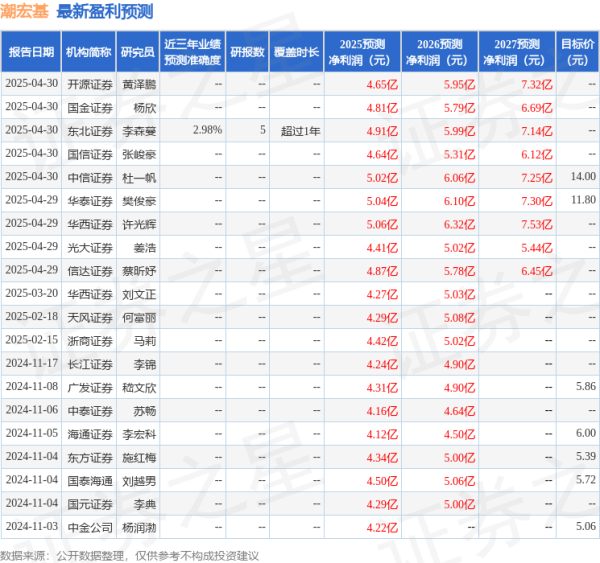Click the 14.00 target price value
Screen dimensions: 600x563
coord(582,177)
